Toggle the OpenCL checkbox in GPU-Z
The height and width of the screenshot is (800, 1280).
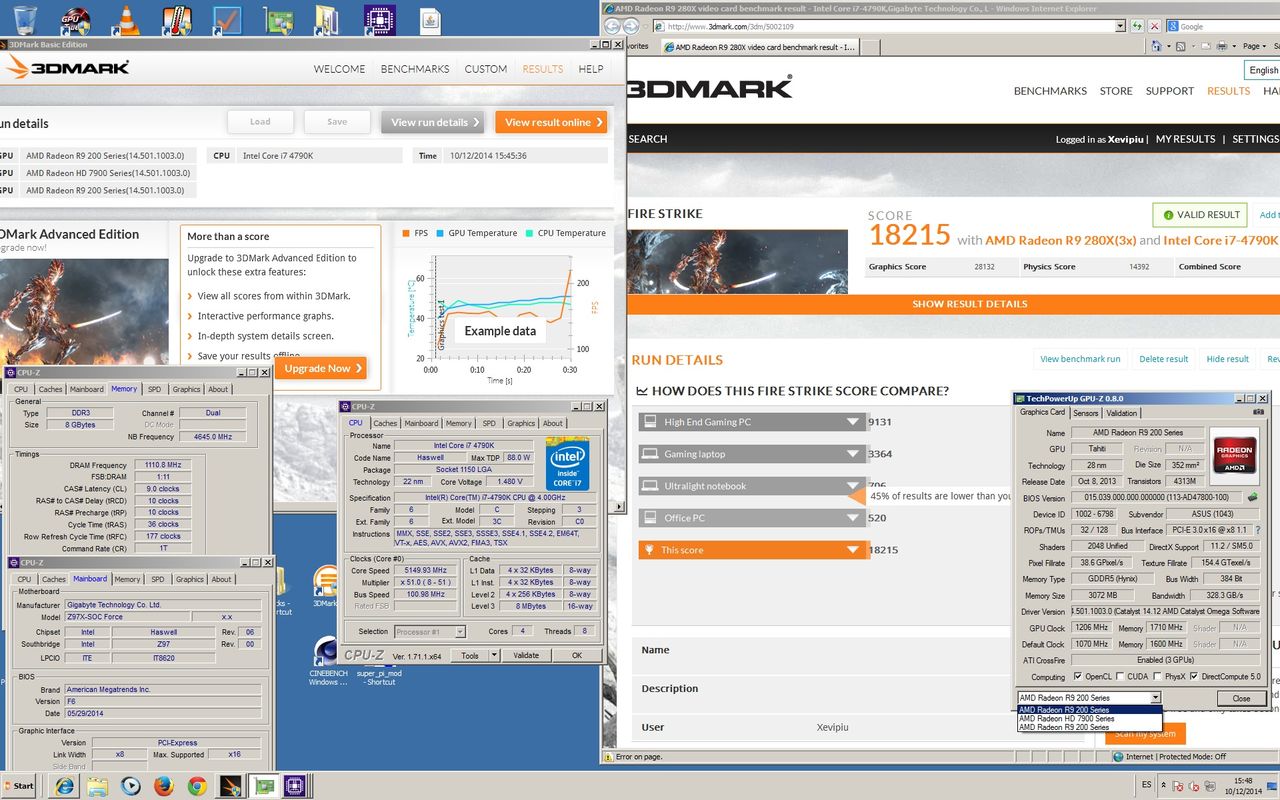pos(1077,677)
